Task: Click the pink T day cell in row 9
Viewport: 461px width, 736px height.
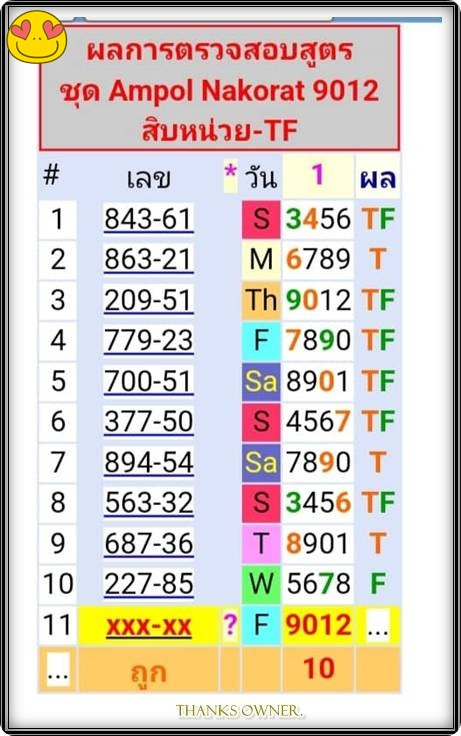Action: click(261, 544)
